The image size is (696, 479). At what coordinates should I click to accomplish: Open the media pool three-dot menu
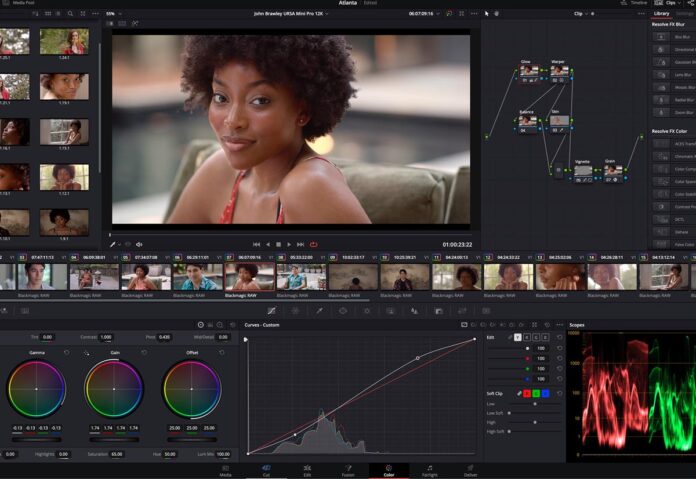(95, 14)
